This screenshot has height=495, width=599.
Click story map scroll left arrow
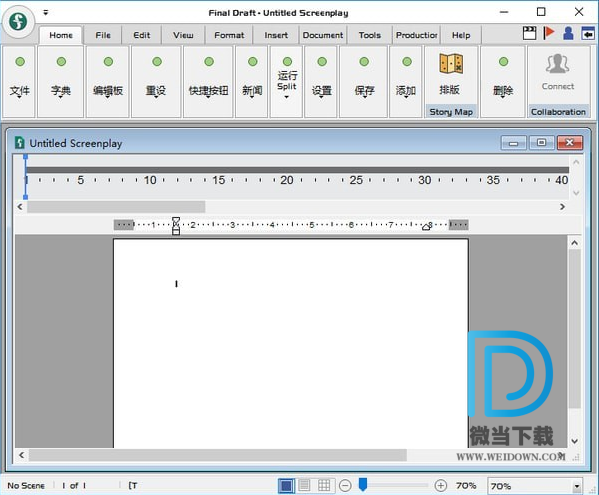coord(20,207)
